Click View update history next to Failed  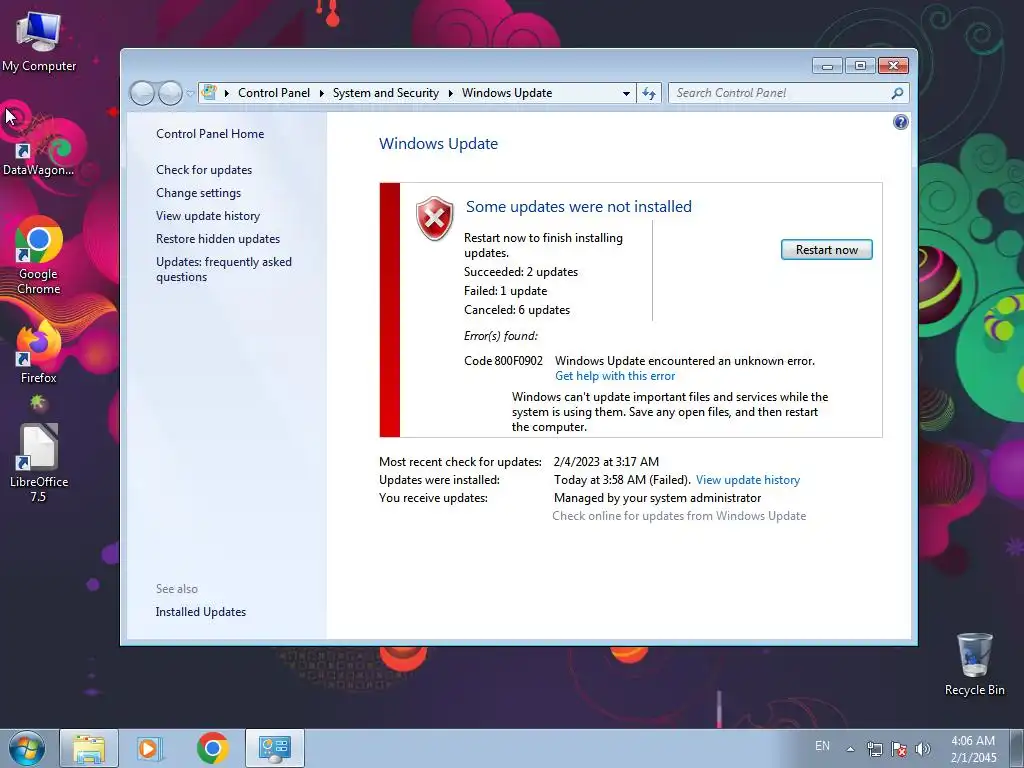748,480
